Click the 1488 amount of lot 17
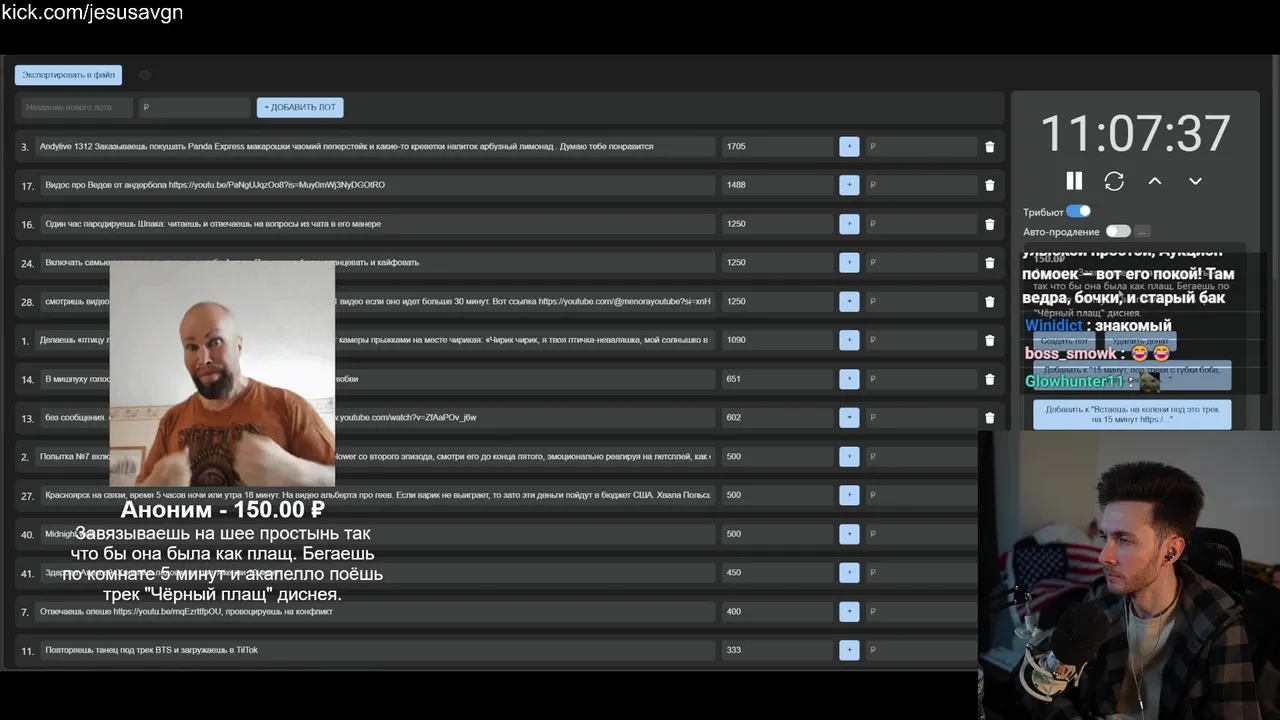The width and height of the screenshot is (1280, 720). click(x=777, y=185)
